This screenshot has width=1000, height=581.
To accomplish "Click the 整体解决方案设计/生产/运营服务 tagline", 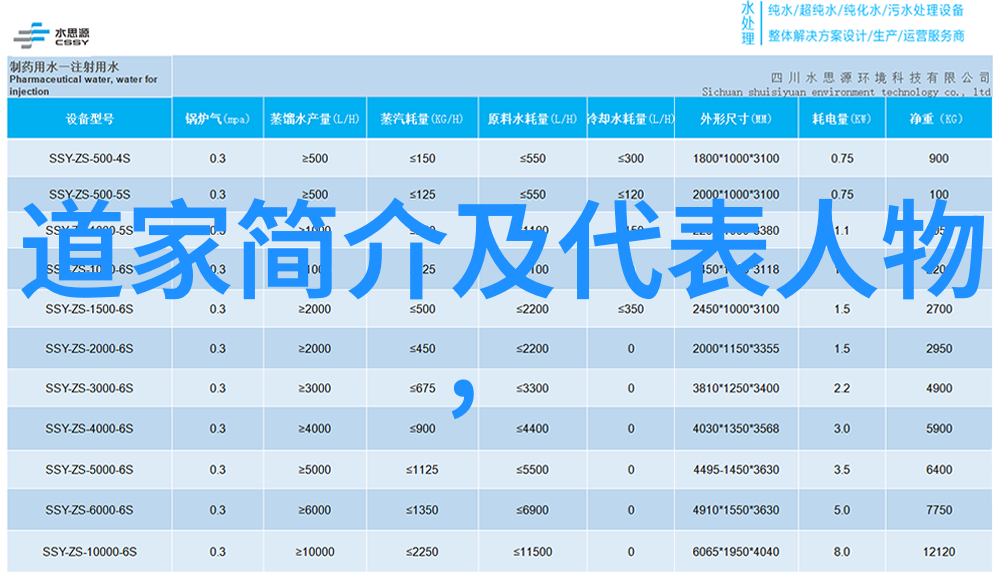I will point(866,36).
